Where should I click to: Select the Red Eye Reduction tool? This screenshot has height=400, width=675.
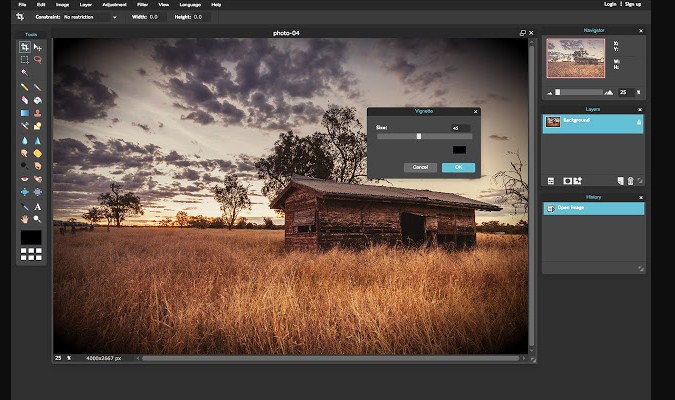click(x=25, y=179)
